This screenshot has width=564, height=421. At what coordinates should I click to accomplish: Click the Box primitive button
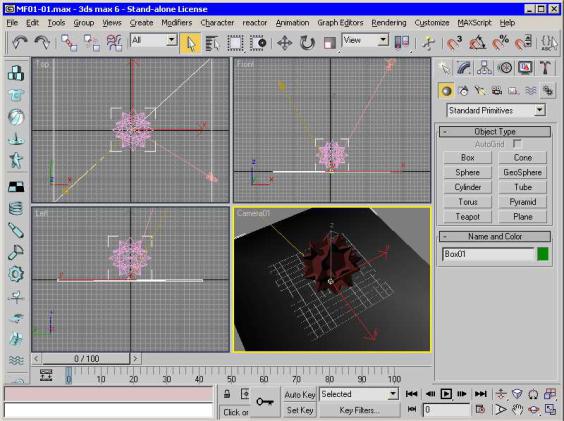(x=467, y=158)
